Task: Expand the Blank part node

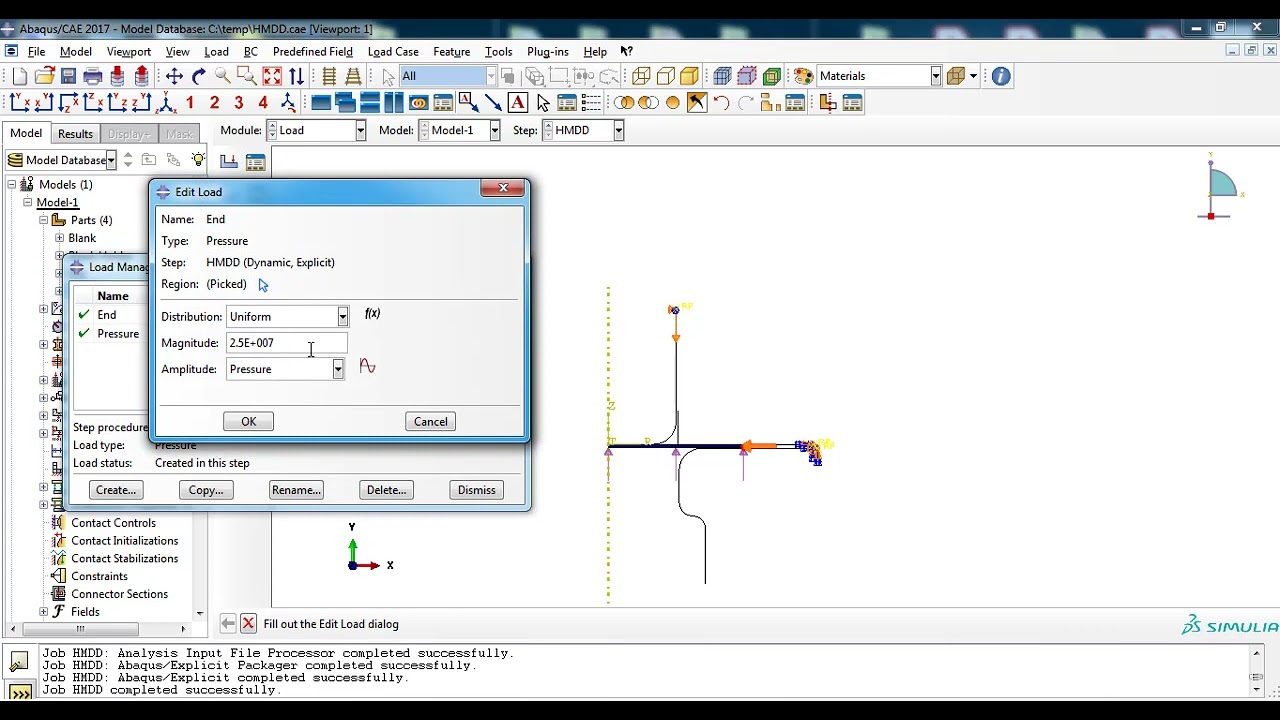Action: (59, 238)
